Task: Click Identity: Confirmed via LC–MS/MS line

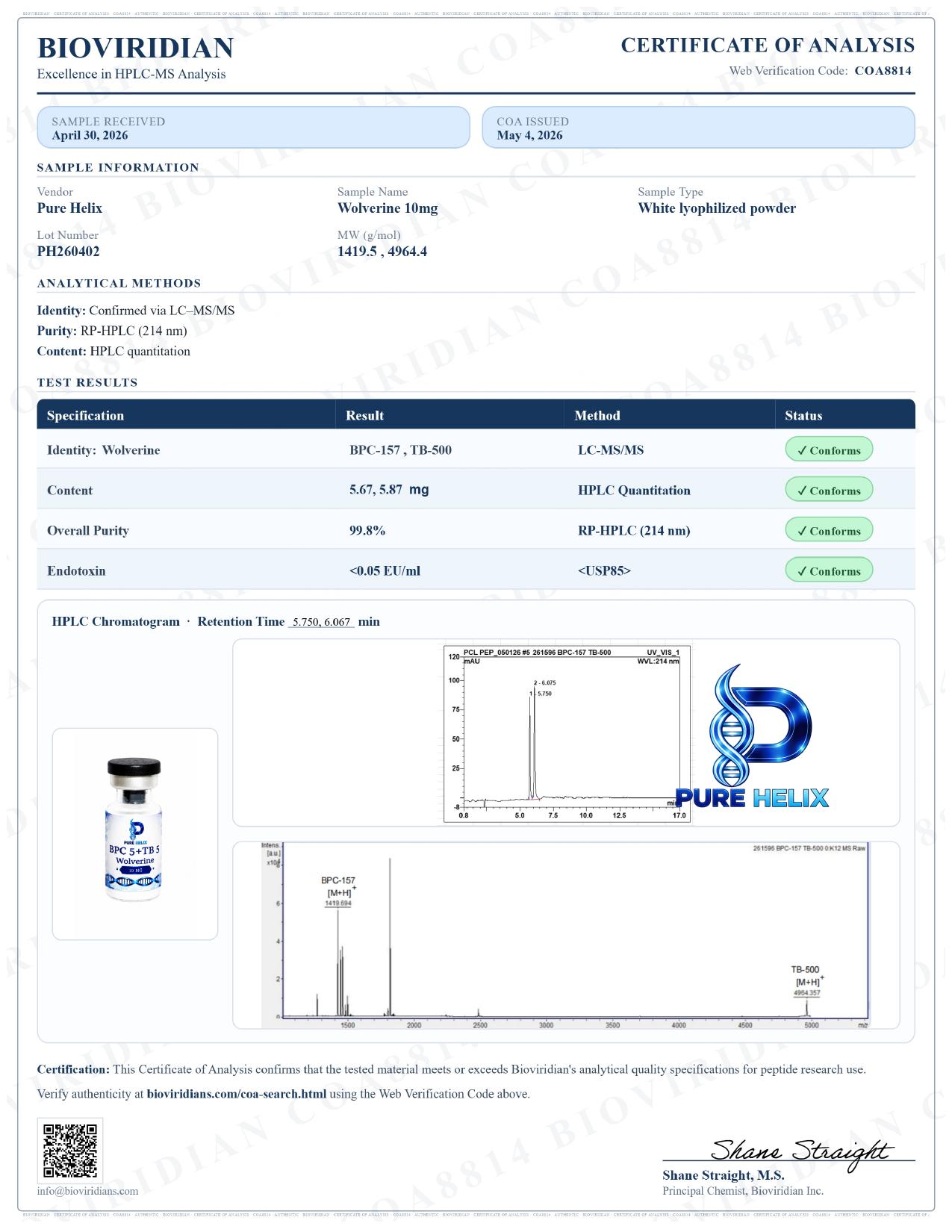Action: (x=136, y=311)
